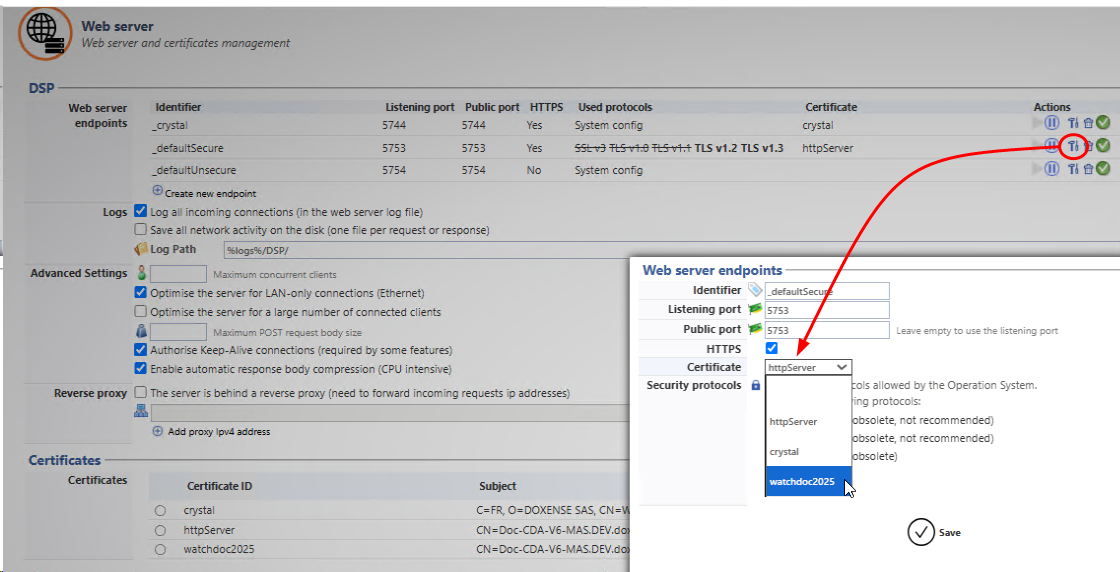Viewport: 1120px width, 572px height.
Task: Click green checkmark status of _crystal endpoint
Action: coord(1103,123)
